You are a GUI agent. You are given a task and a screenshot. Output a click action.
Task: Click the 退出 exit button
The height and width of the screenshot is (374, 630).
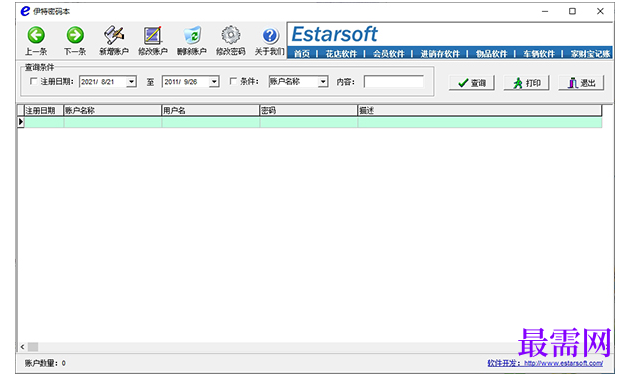tap(581, 83)
